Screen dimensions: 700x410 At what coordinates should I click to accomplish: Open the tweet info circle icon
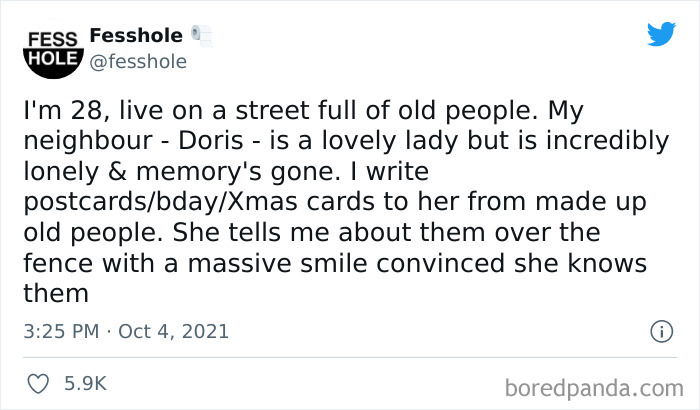[659, 330]
